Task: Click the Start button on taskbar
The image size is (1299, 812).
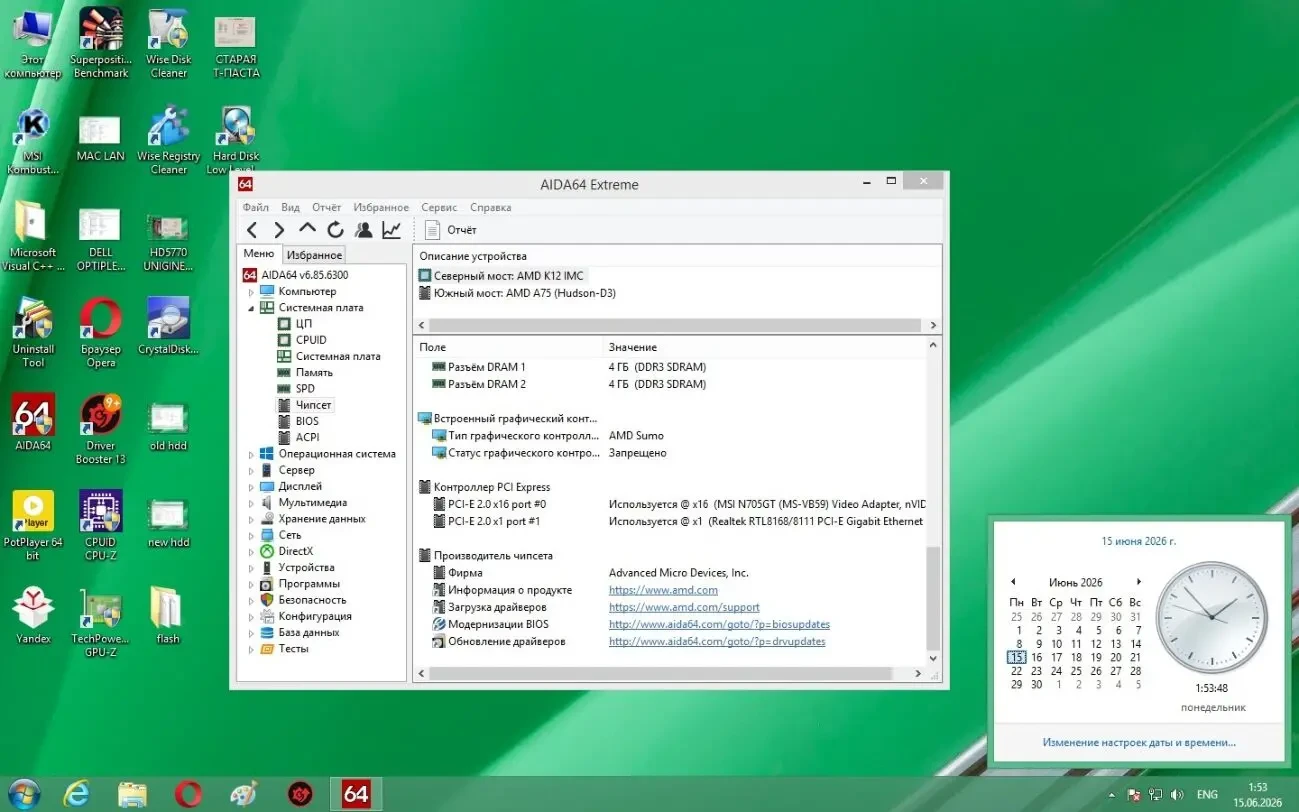Action: 24,794
